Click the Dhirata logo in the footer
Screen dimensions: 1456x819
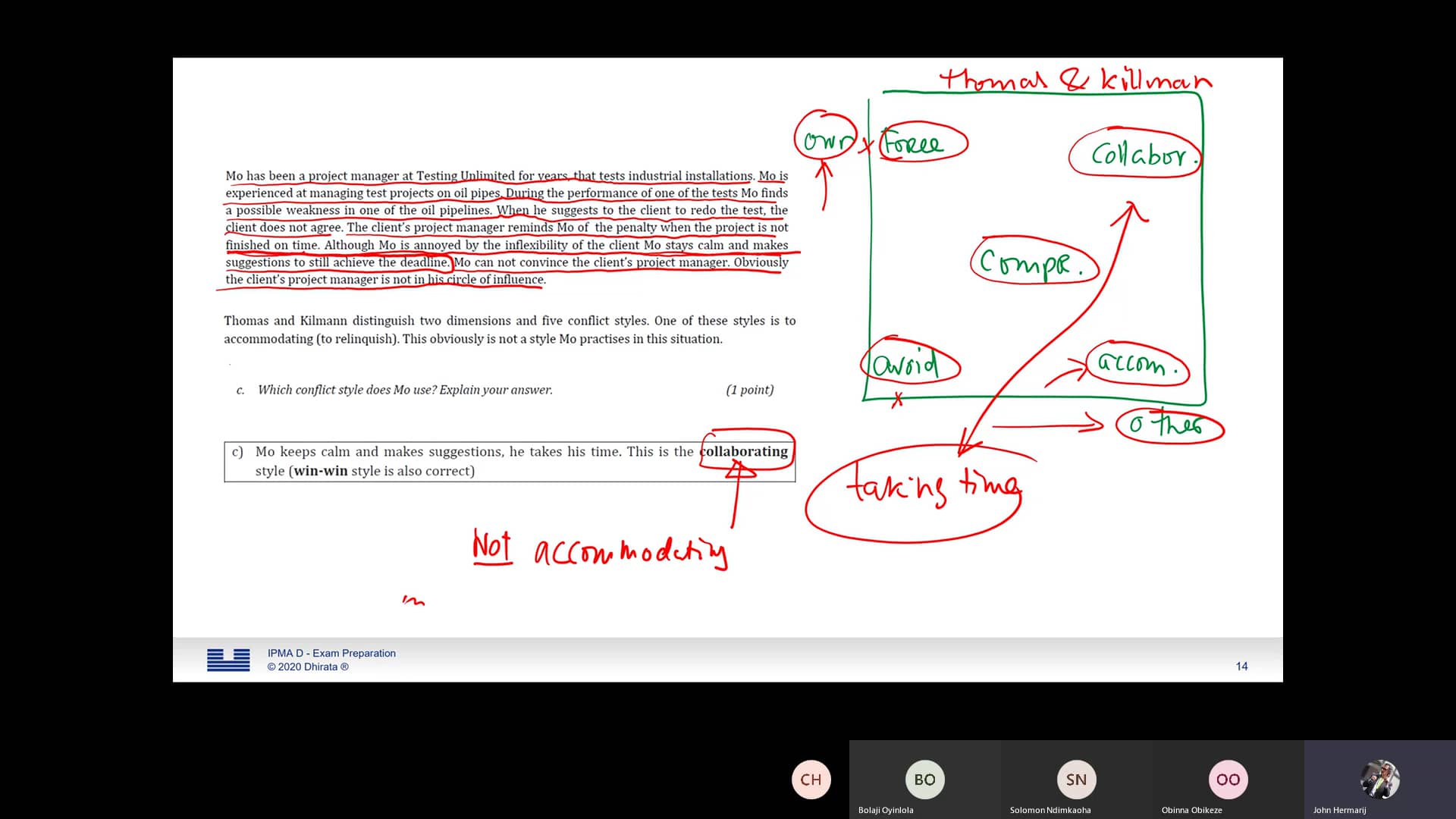click(227, 659)
